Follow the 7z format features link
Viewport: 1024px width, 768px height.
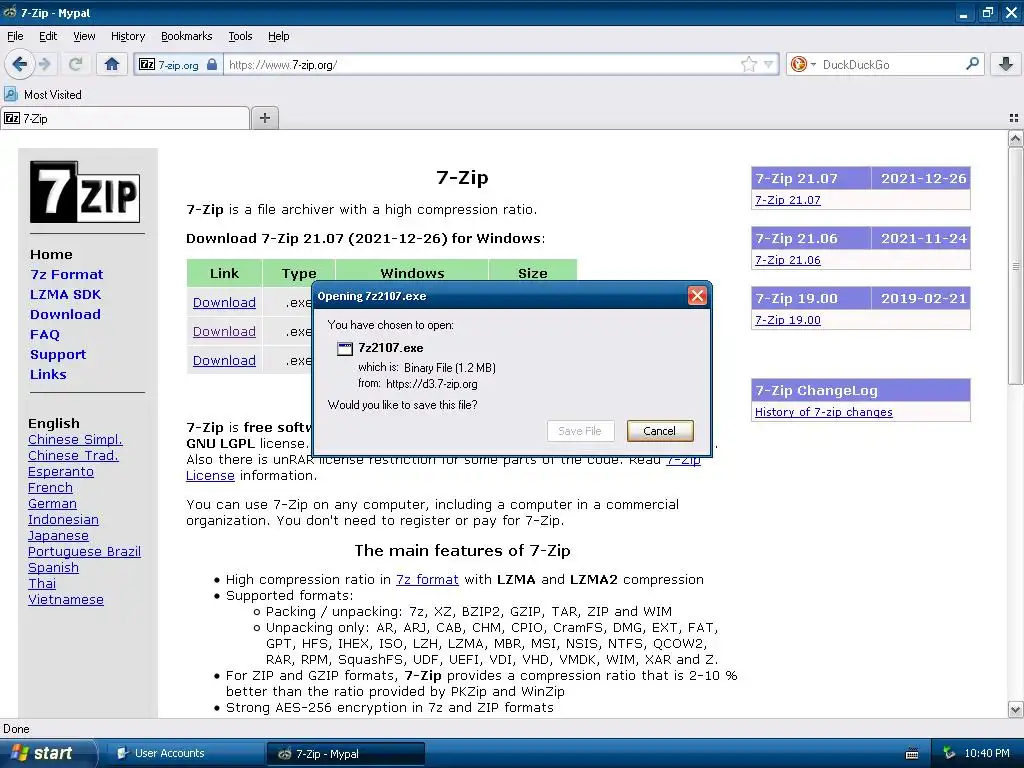[427, 579]
